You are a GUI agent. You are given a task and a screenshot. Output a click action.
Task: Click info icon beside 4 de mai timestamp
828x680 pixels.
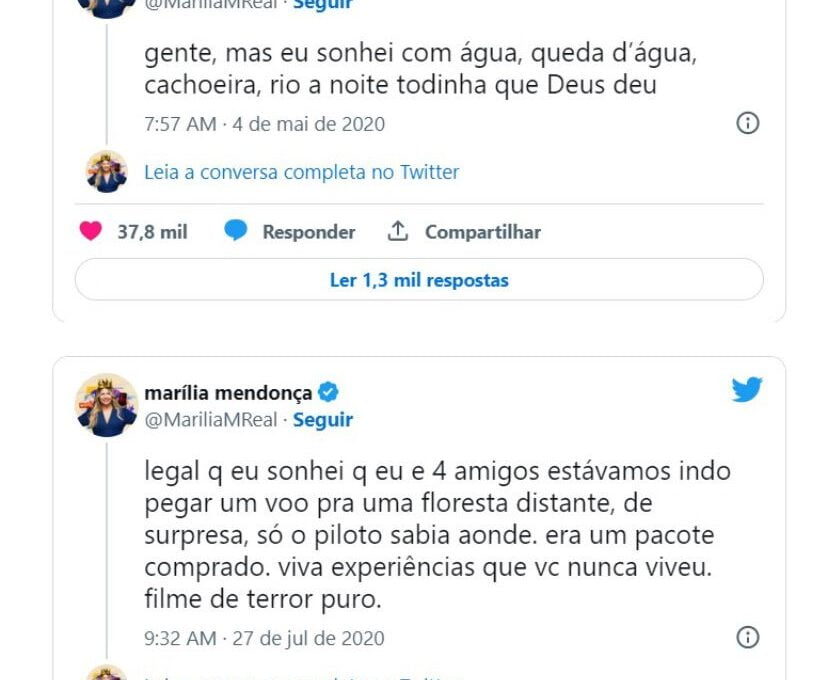click(748, 123)
